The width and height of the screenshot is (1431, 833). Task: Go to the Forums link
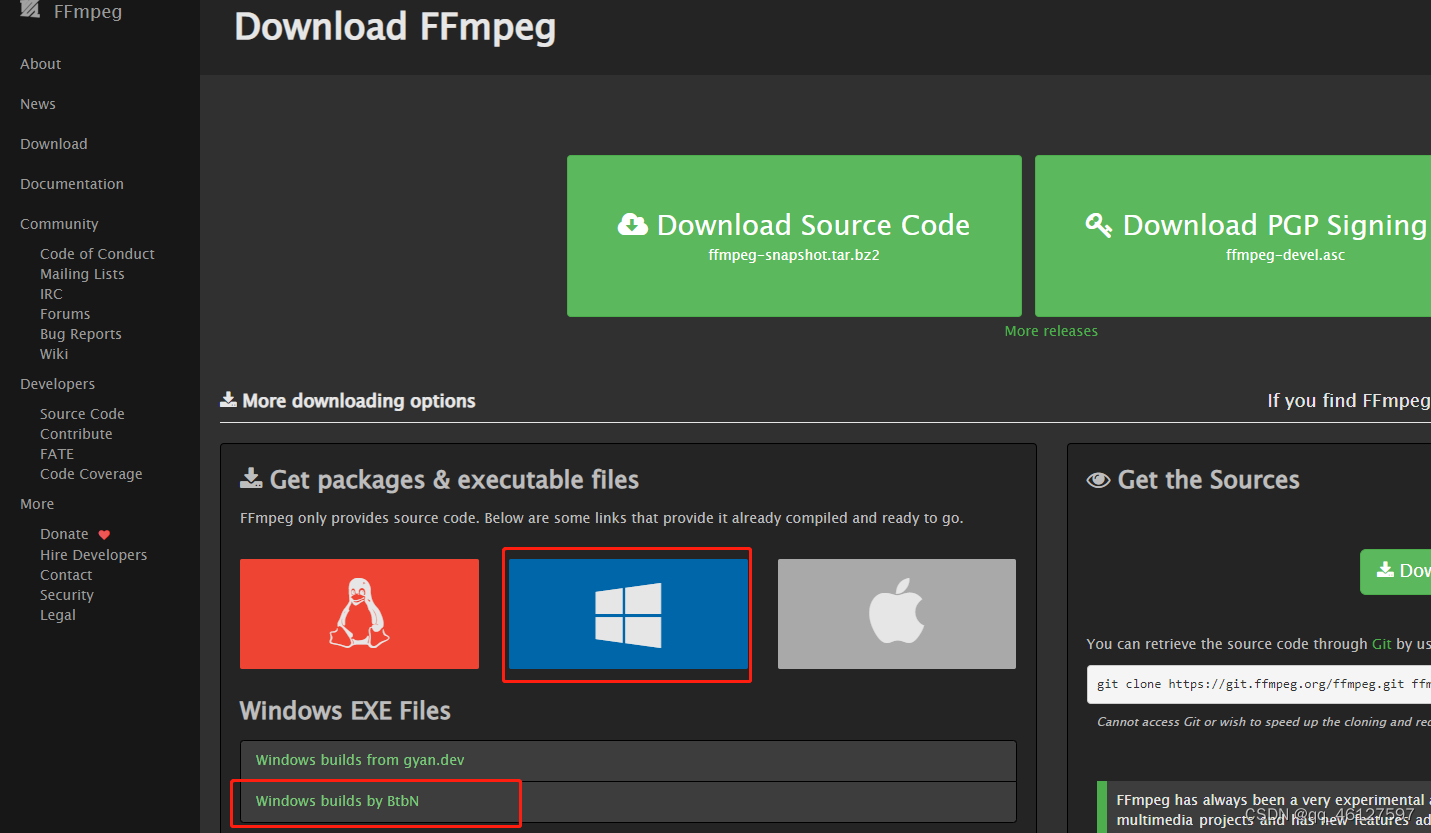(x=65, y=314)
